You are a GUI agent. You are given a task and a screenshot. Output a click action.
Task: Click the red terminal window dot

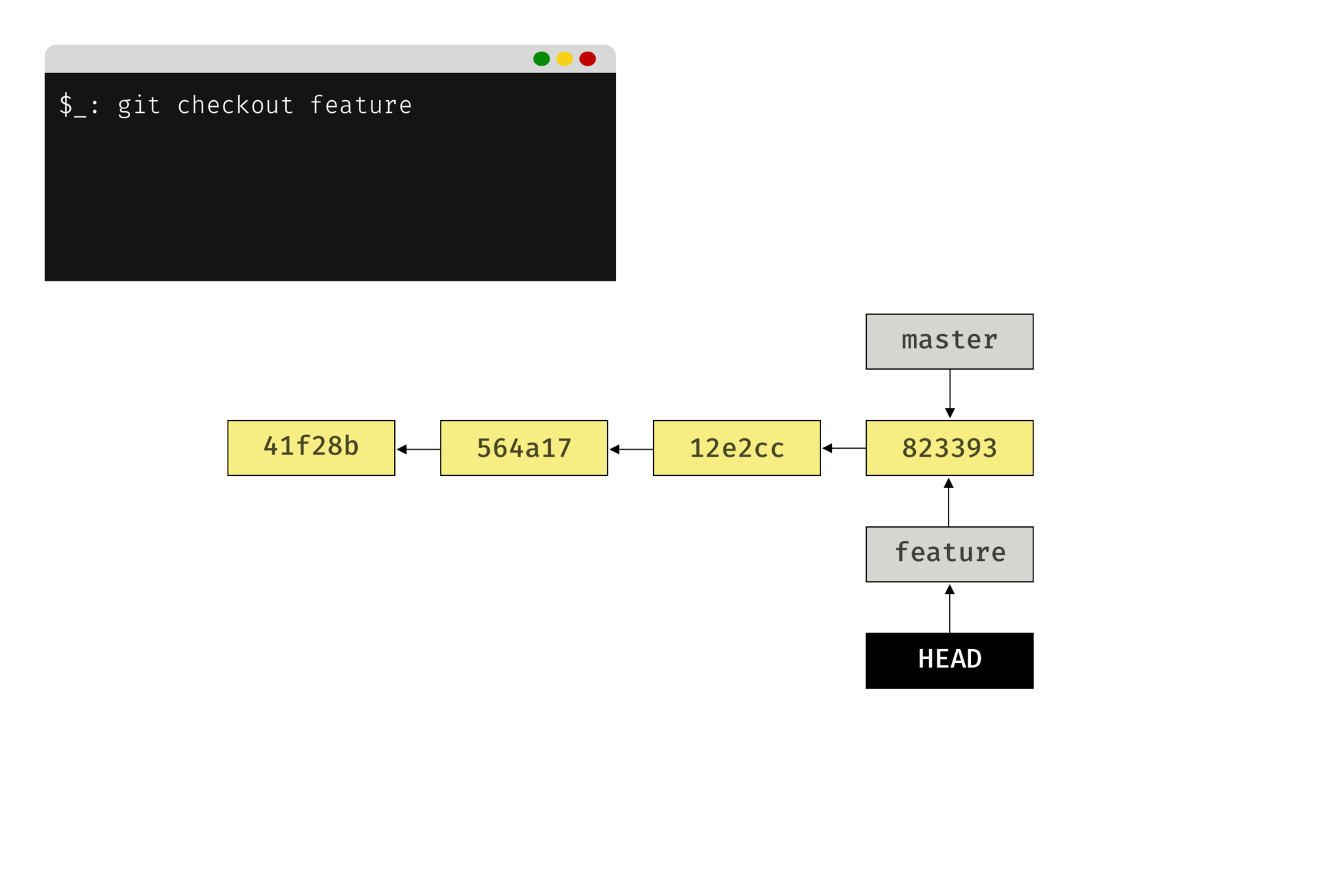click(587, 59)
